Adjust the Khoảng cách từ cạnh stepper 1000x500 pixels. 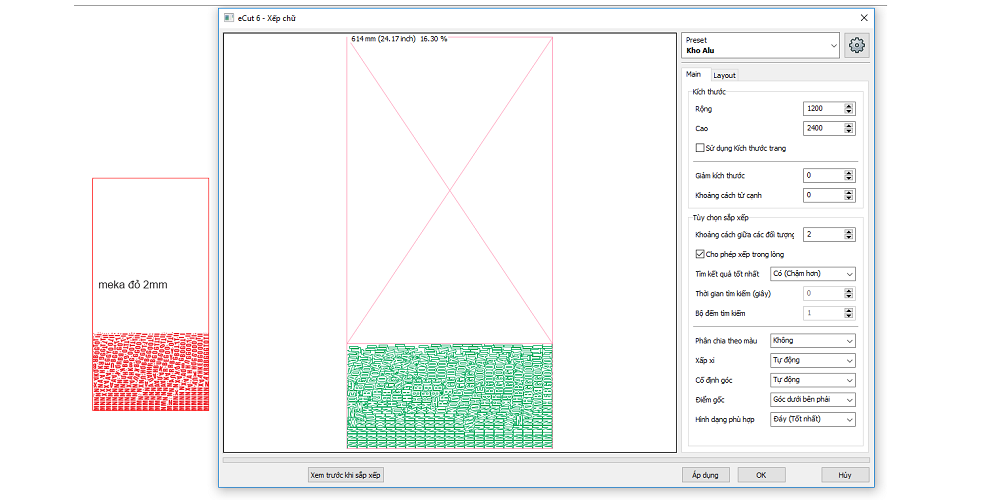850,196
